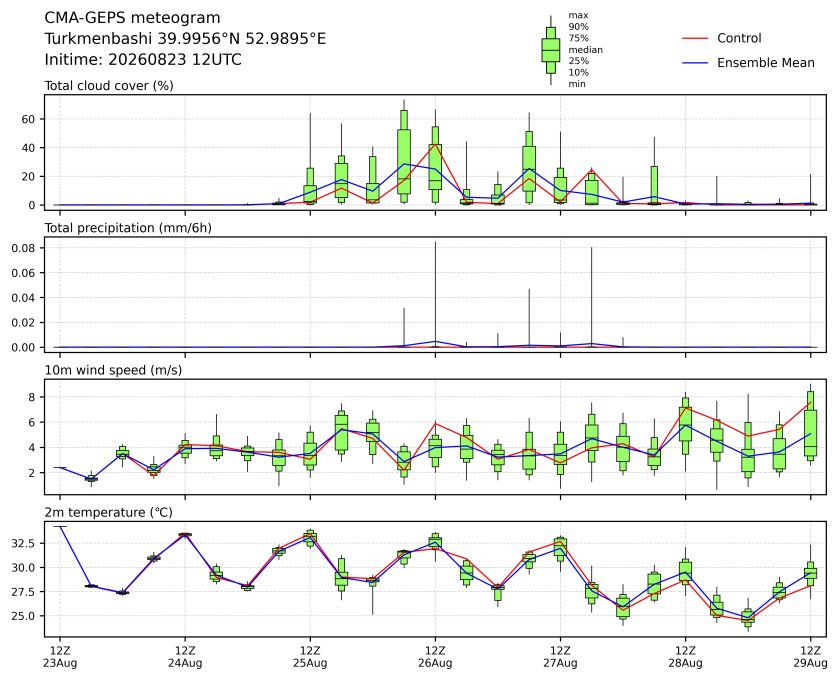Click the blue Ensemble Mean legend line
839x680 pixels.
695,63
